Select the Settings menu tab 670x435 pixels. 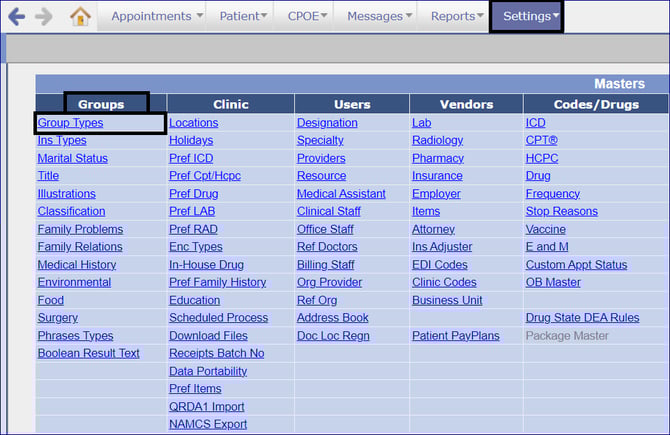pyautogui.click(x=527, y=16)
